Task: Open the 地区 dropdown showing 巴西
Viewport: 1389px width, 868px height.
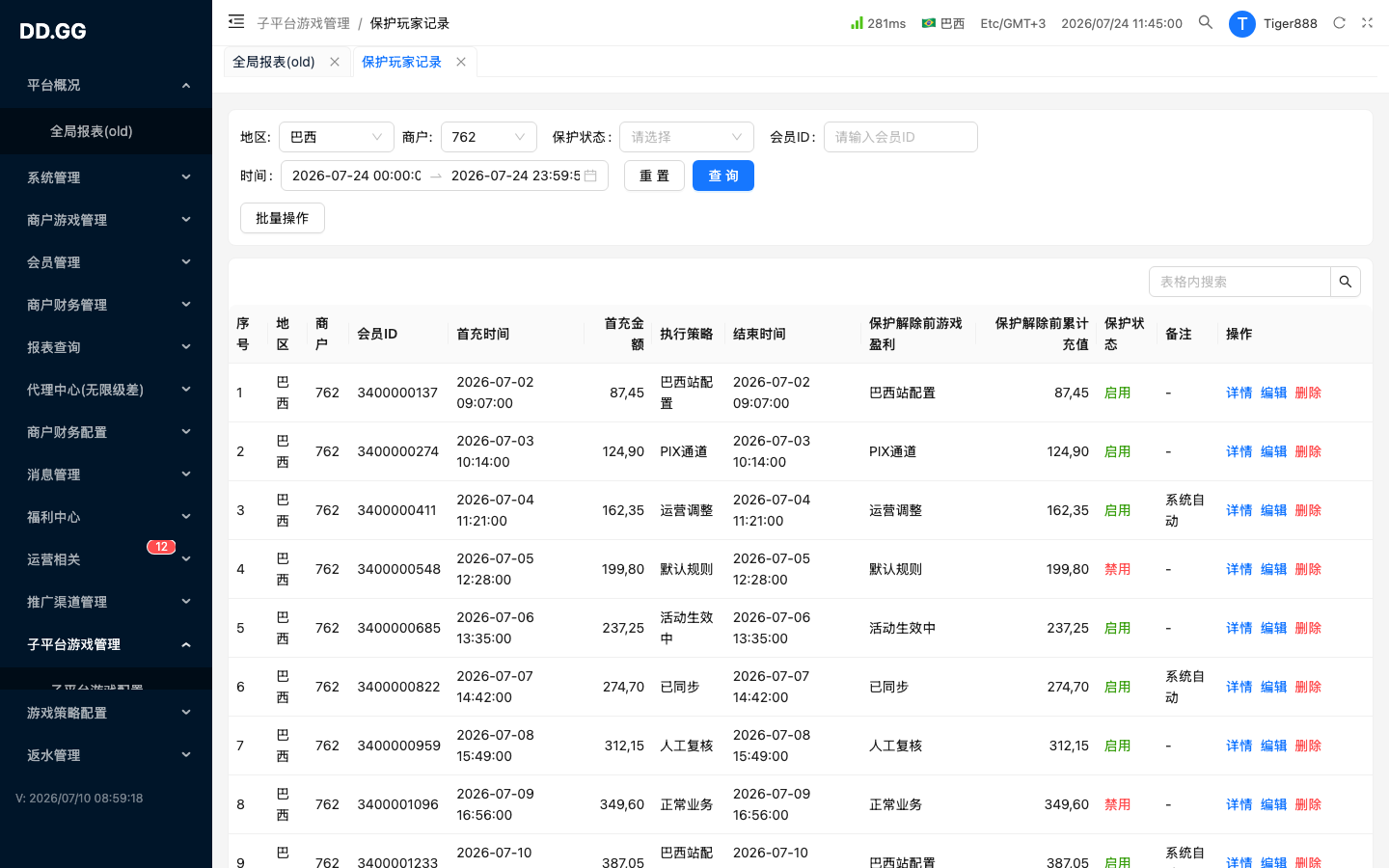Action: (x=337, y=137)
